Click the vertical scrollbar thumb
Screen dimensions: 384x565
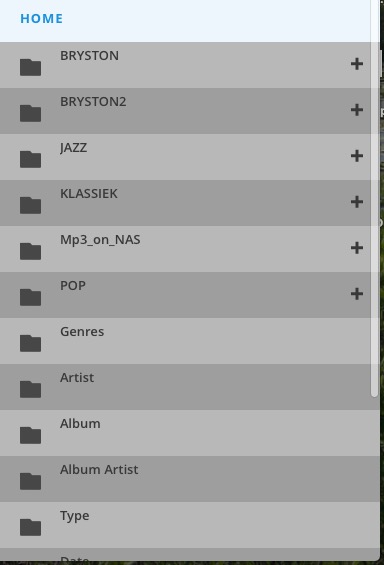pos(374,199)
